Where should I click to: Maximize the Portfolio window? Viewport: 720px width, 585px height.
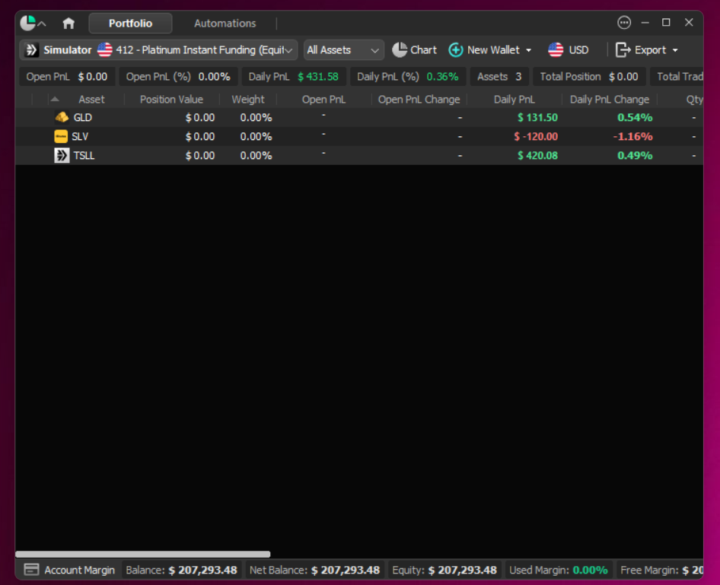[x=666, y=22]
